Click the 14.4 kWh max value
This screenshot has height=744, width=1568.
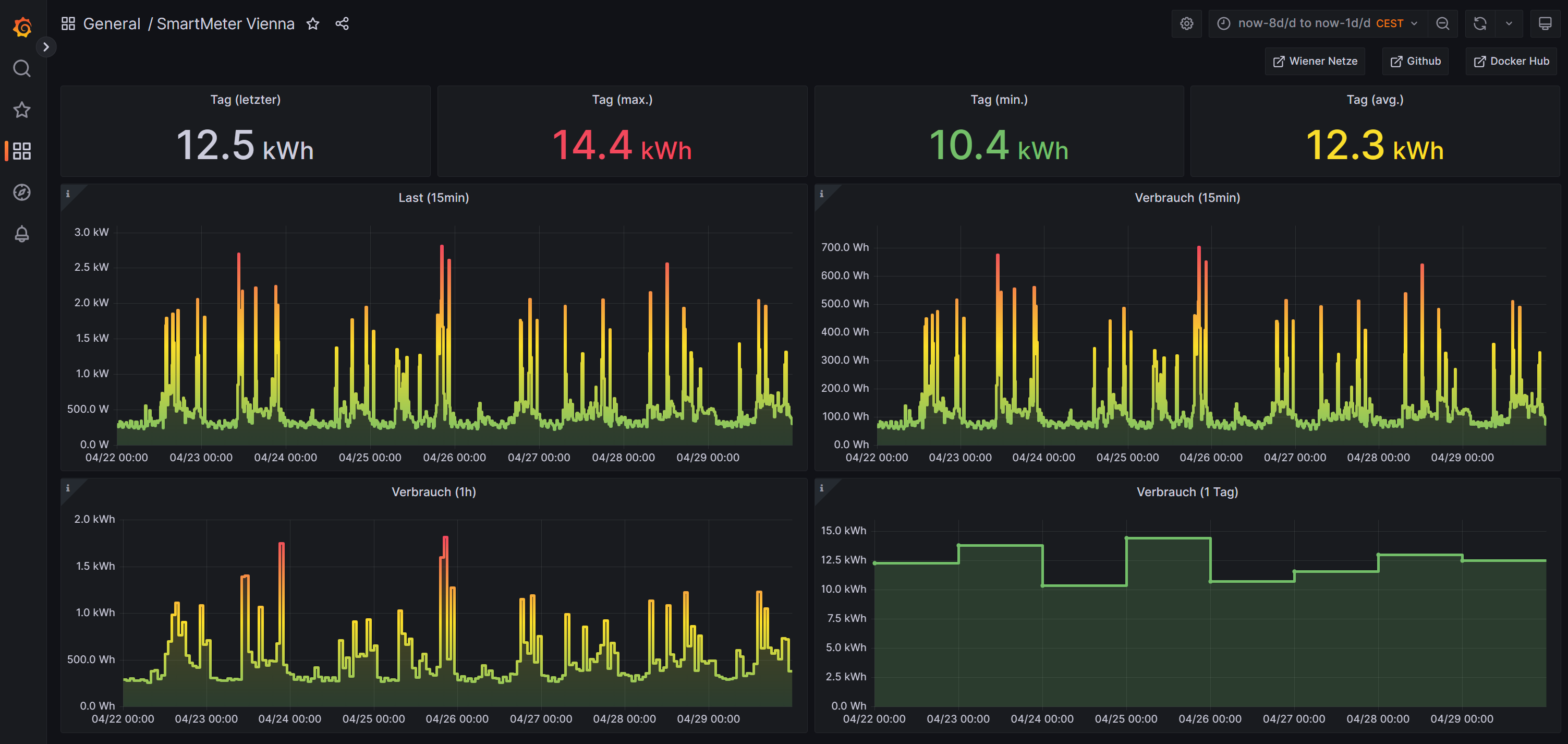coord(622,146)
